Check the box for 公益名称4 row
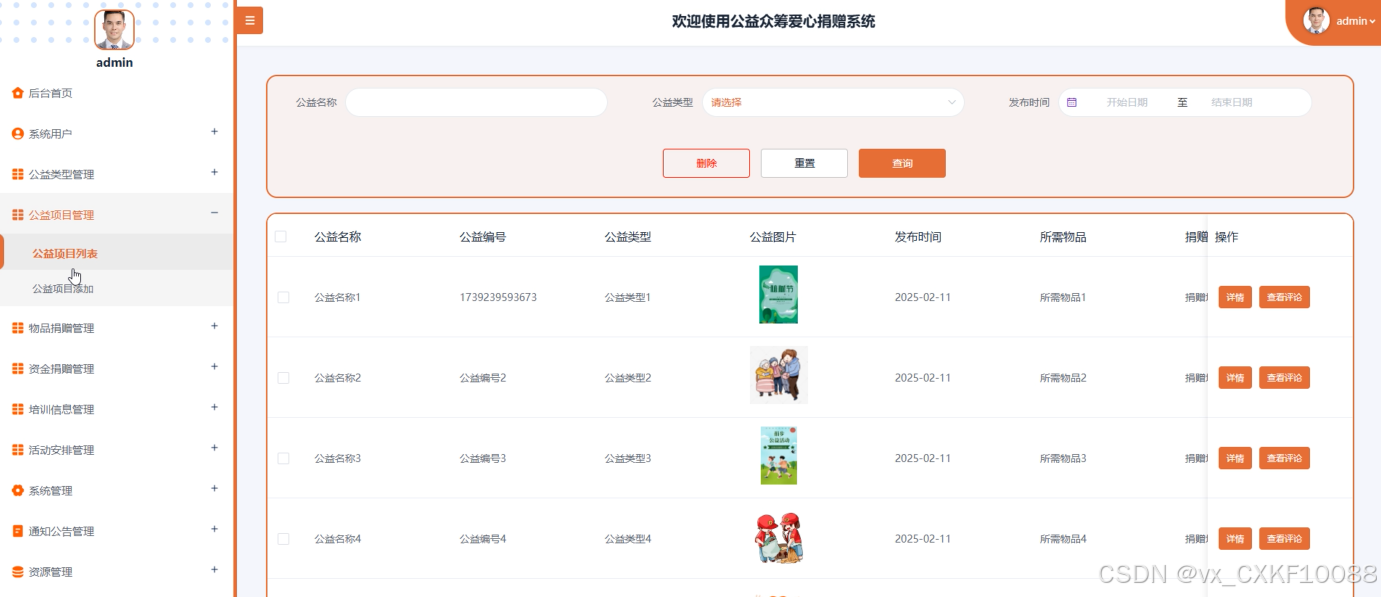This screenshot has height=597, width=1381. pyautogui.click(x=283, y=539)
